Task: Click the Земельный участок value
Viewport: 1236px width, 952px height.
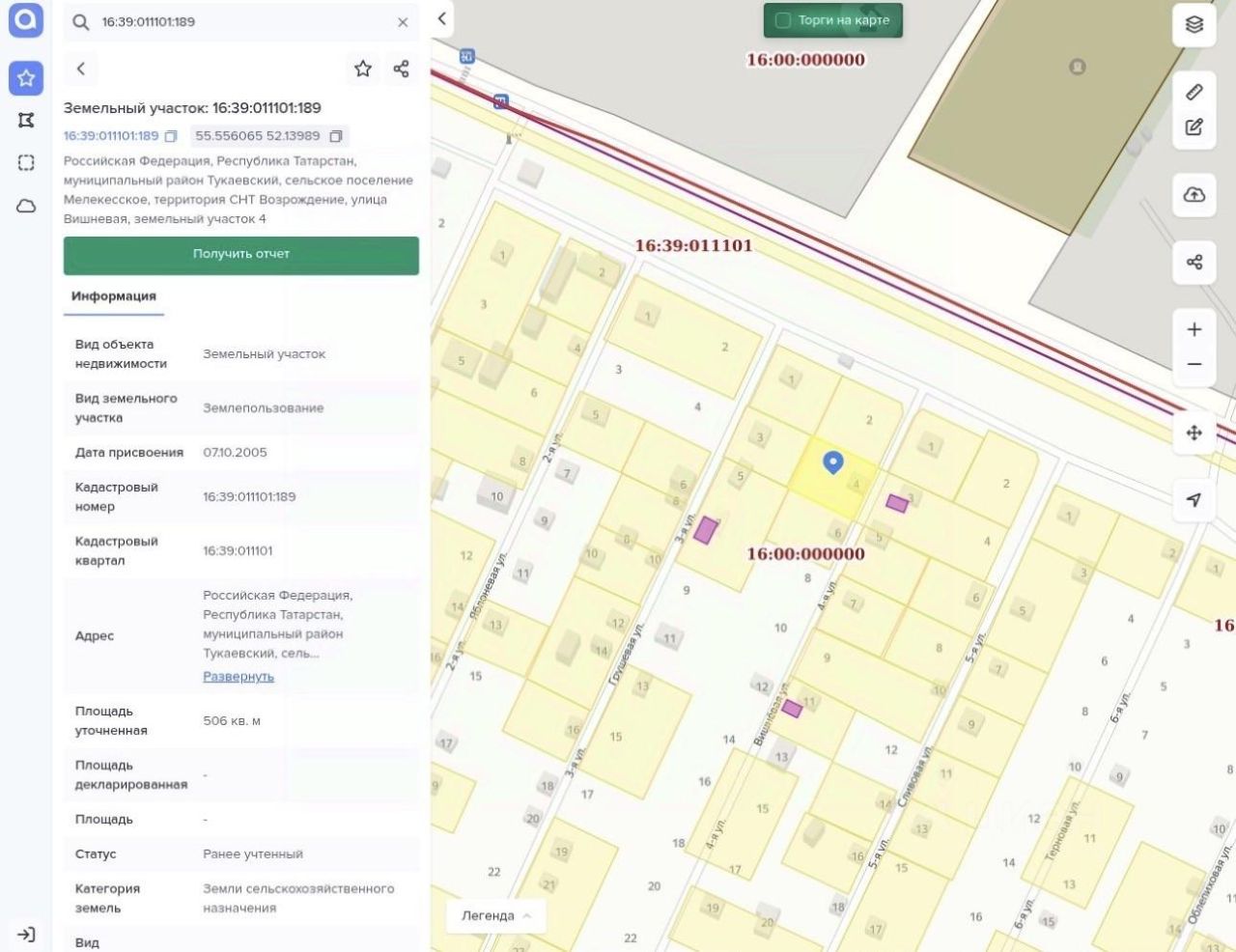Action: click(265, 354)
